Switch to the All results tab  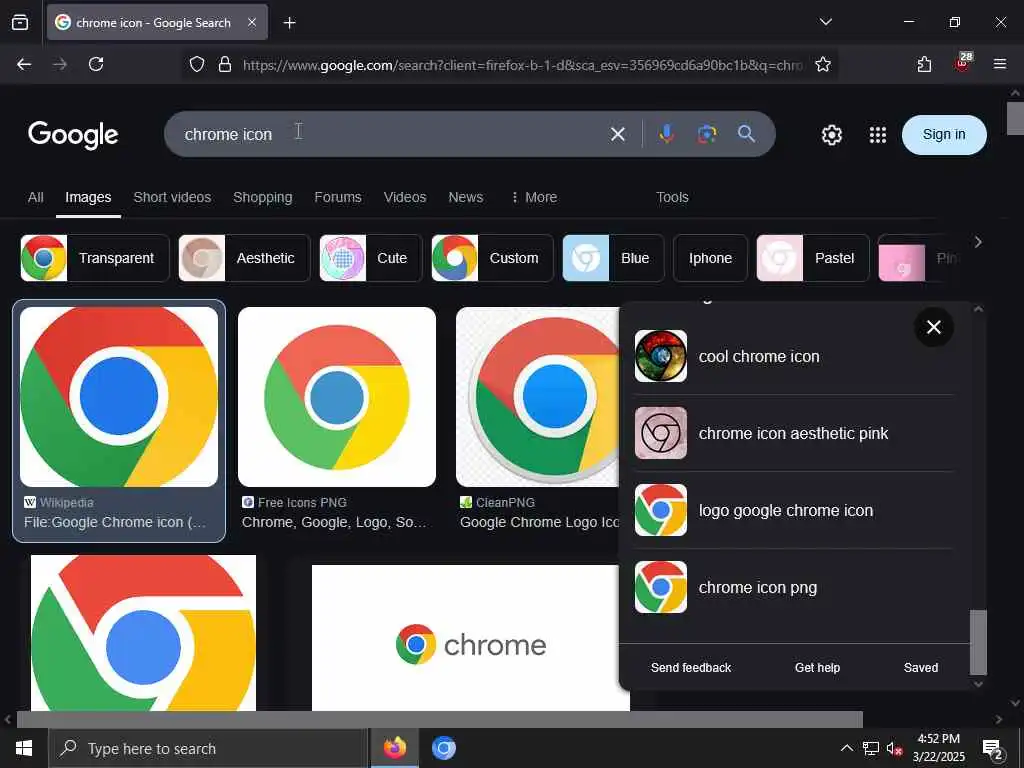coord(36,197)
